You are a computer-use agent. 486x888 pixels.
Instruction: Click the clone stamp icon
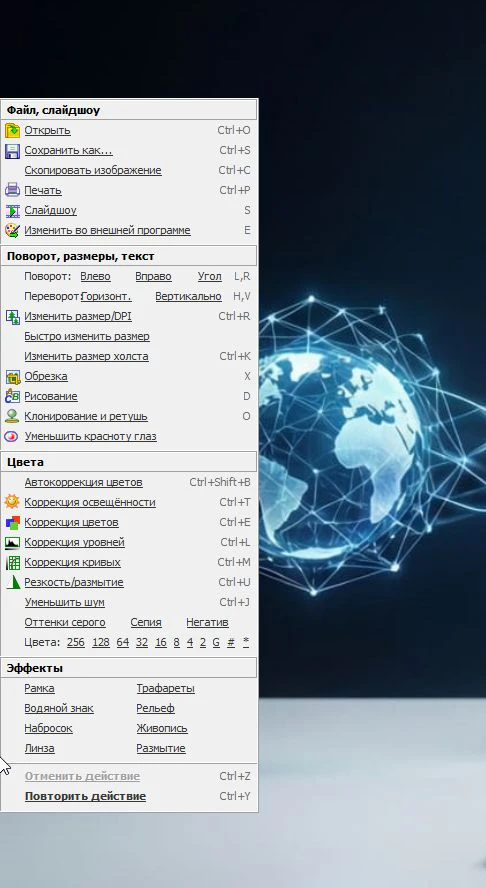click(x=12, y=416)
